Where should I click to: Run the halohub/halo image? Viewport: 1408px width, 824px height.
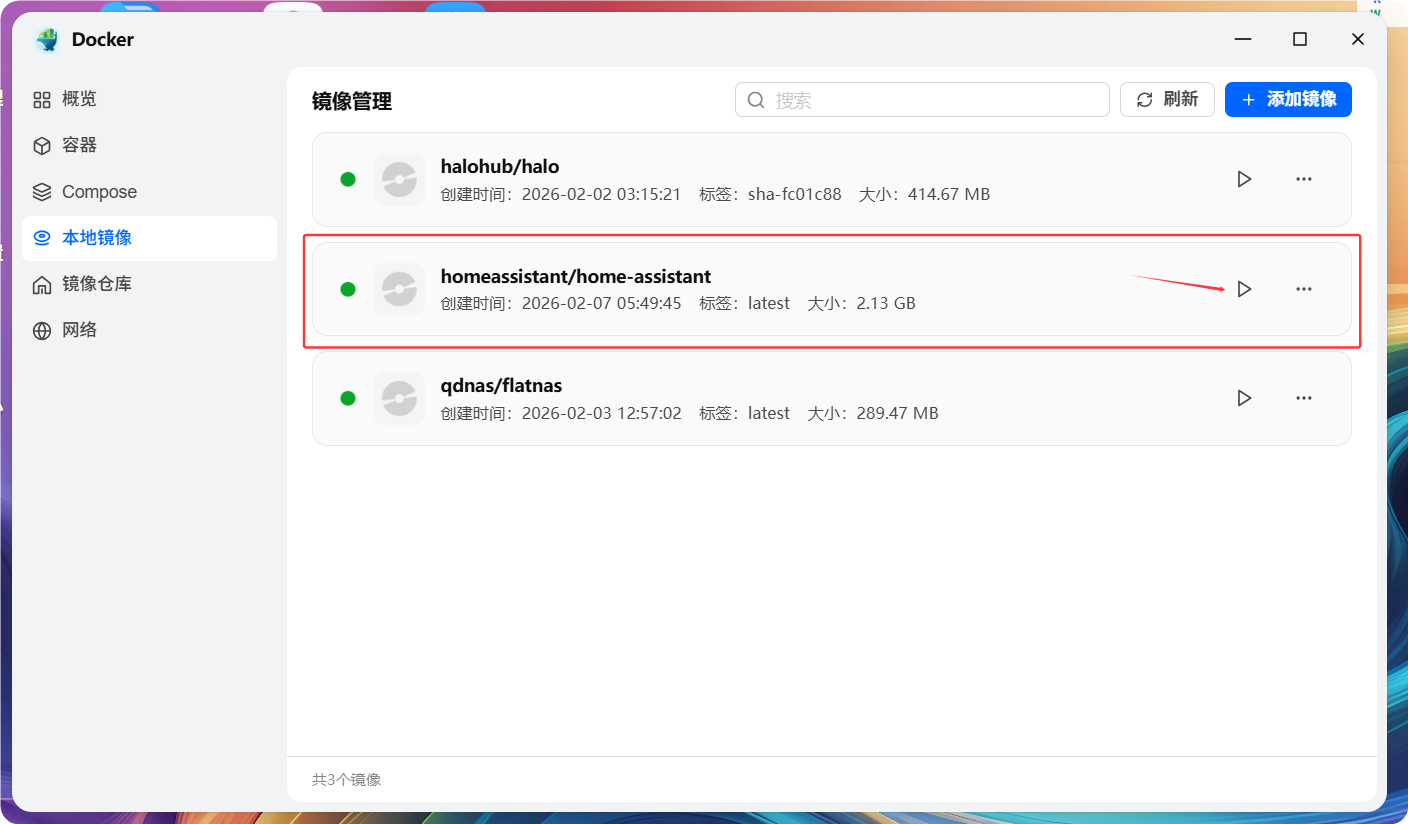(x=1243, y=179)
